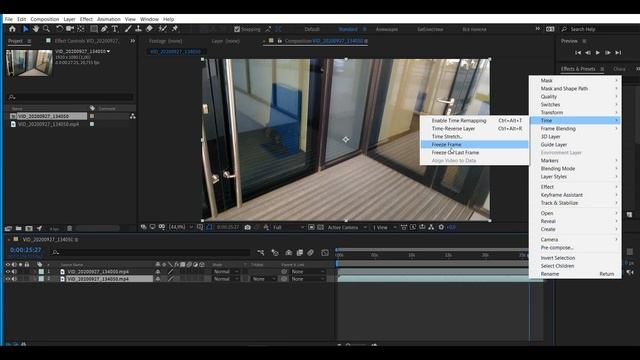Open the Active Camera dropdown
The height and width of the screenshot is (360, 640).
coord(347,227)
